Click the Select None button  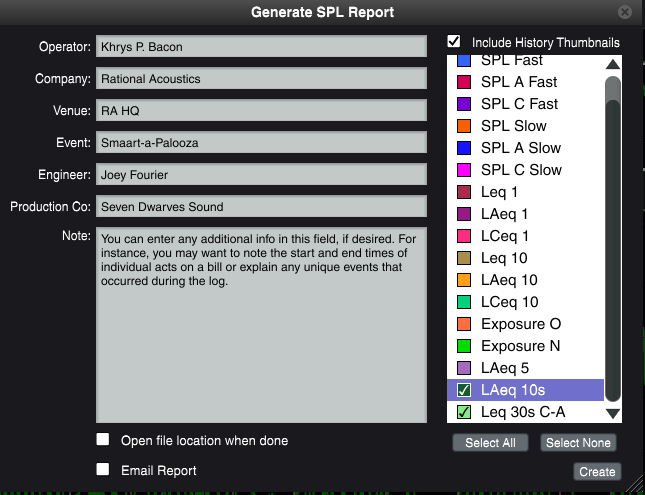[x=578, y=443]
